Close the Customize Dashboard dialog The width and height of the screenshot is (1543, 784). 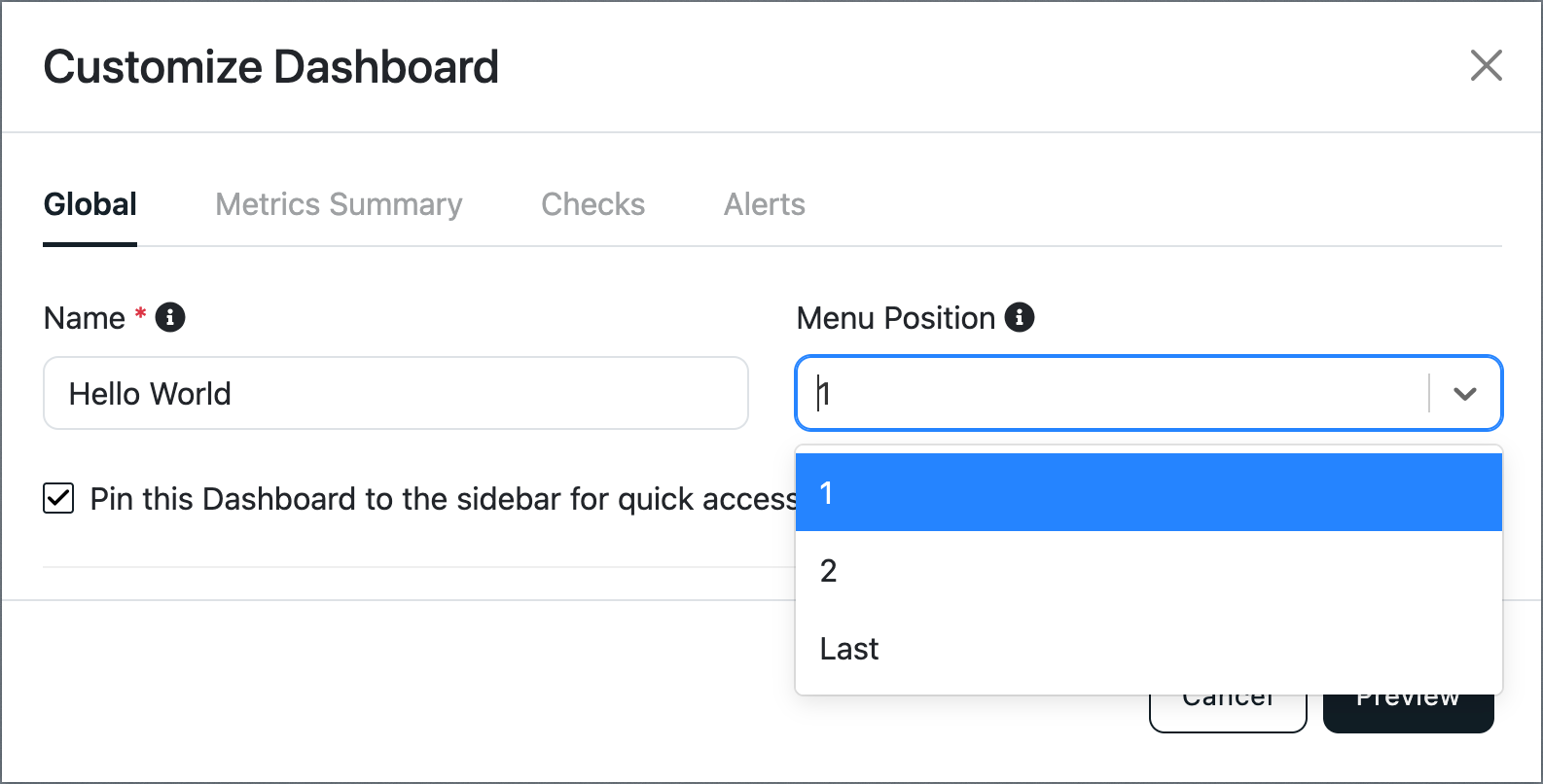click(1487, 66)
